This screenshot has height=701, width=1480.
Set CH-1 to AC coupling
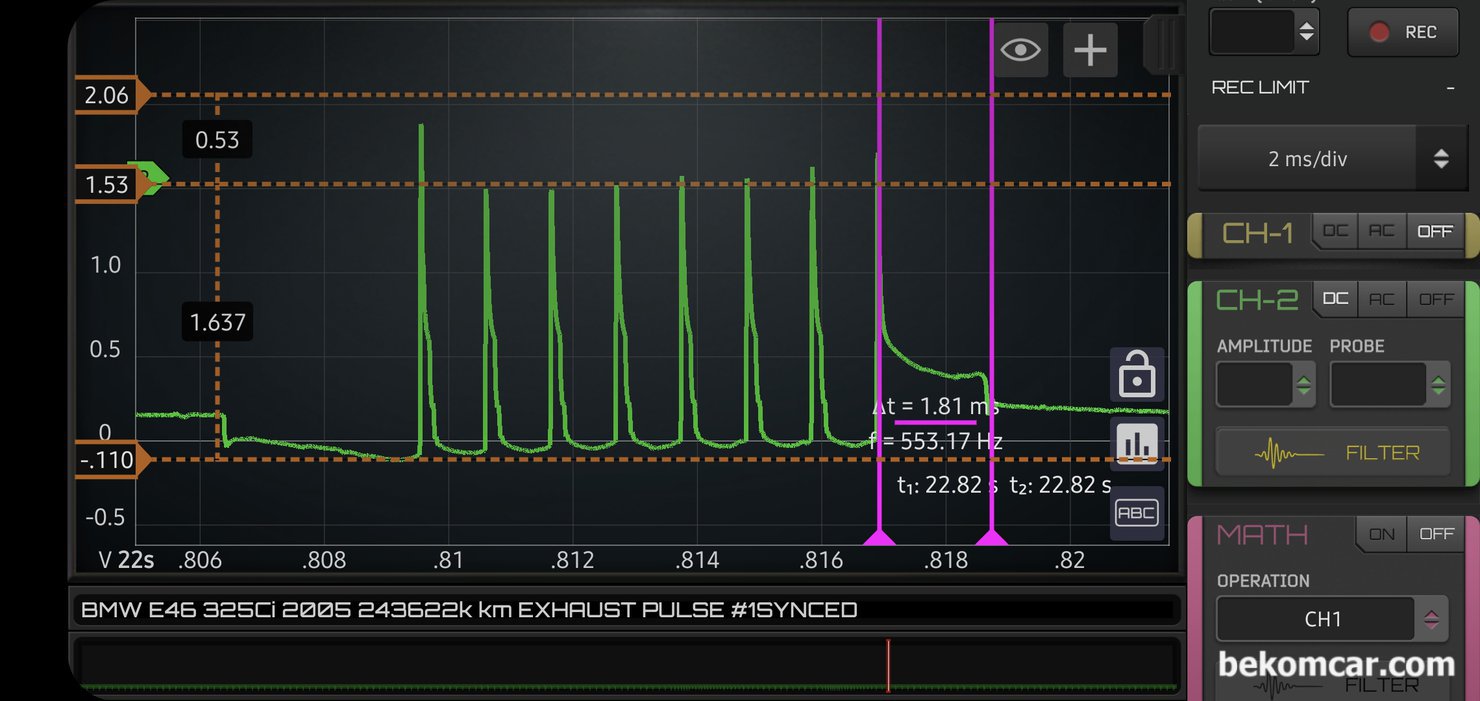[1381, 231]
